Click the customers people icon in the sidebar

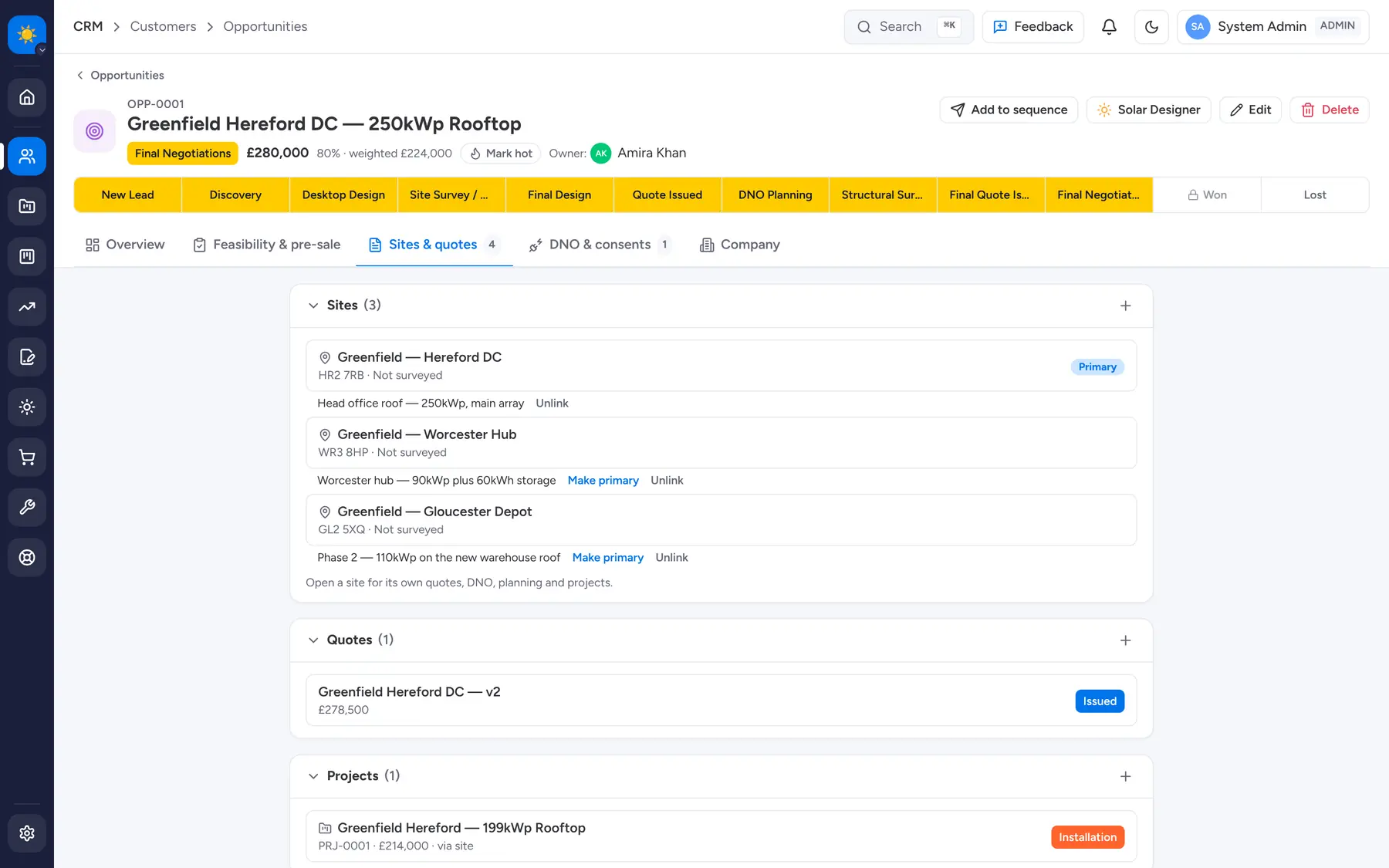27,156
